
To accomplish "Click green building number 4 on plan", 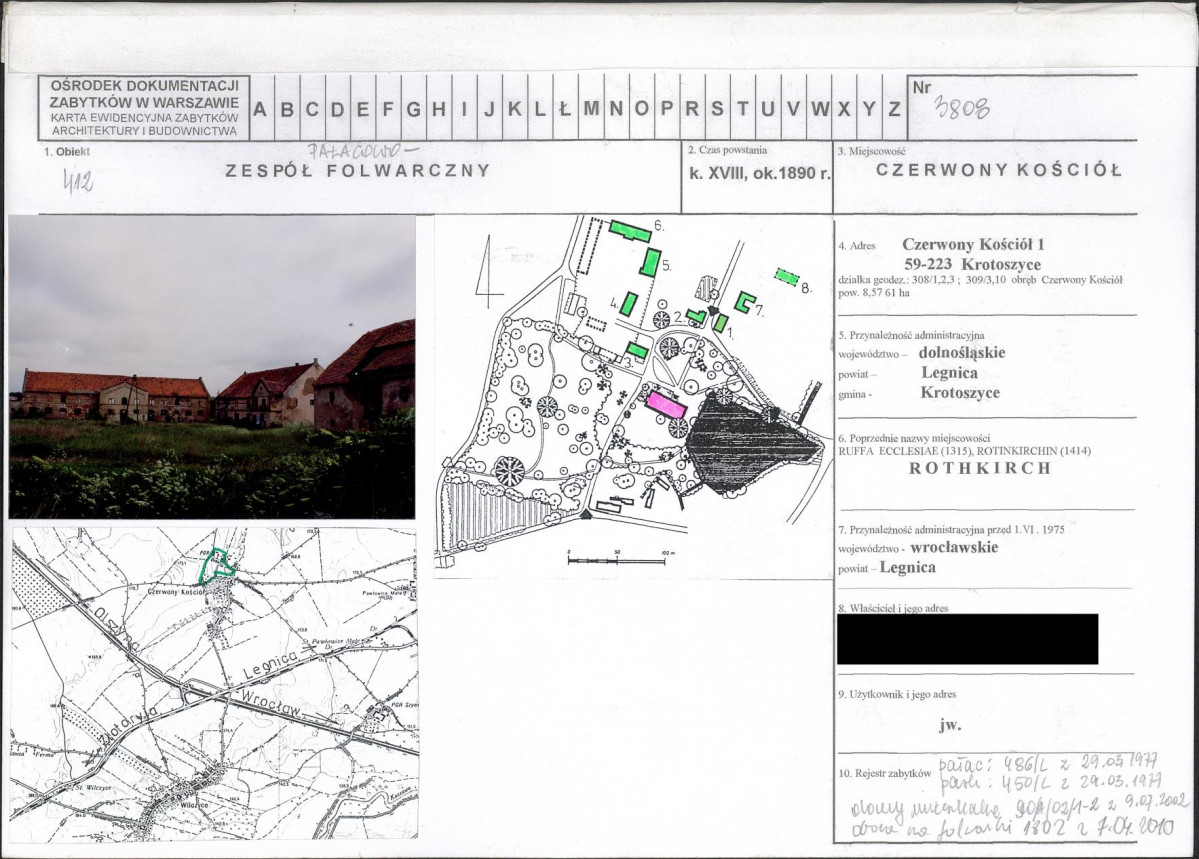I will 629,304.
